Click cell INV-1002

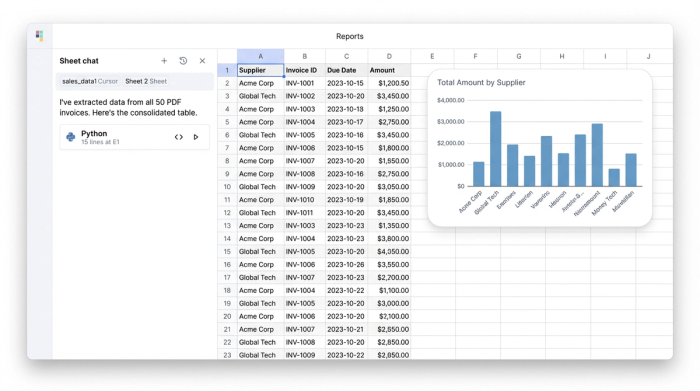click(x=304, y=96)
